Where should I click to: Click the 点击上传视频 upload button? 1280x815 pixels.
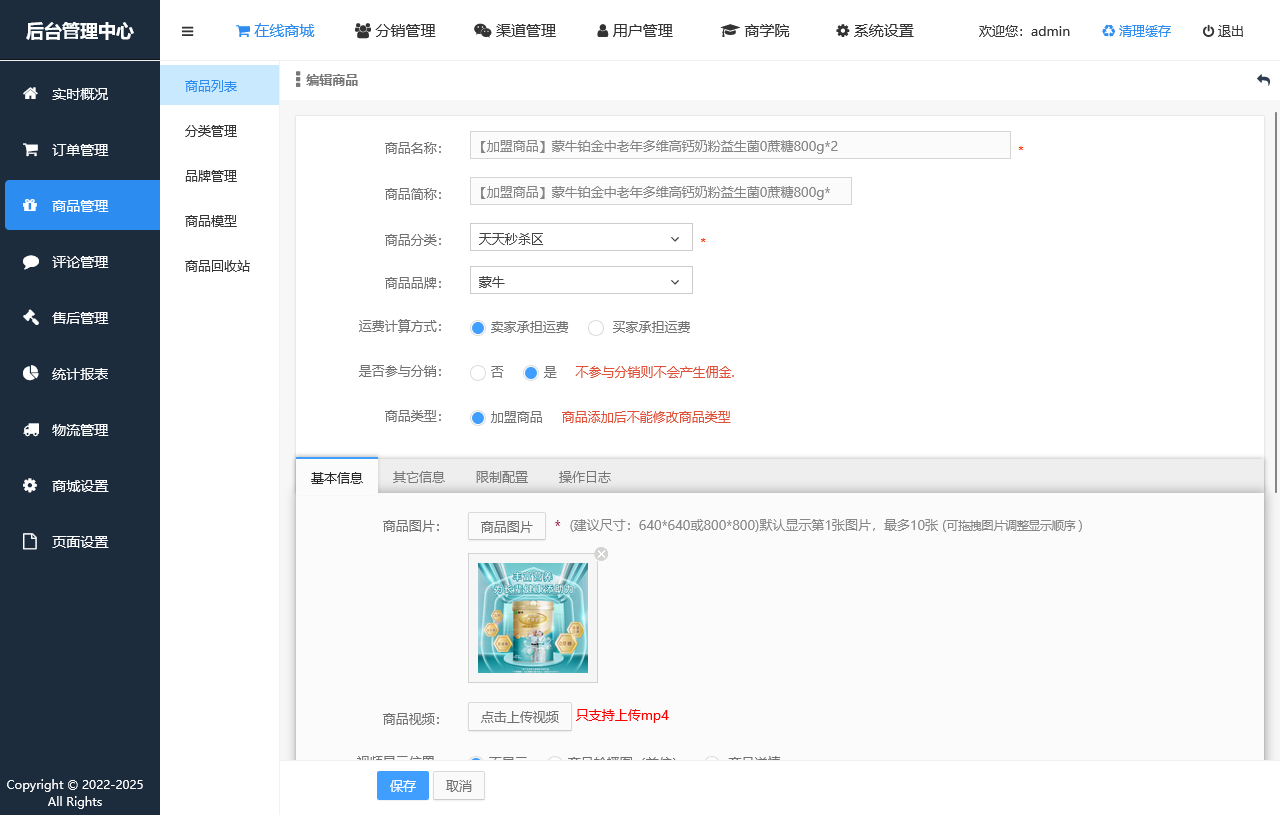pos(519,716)
